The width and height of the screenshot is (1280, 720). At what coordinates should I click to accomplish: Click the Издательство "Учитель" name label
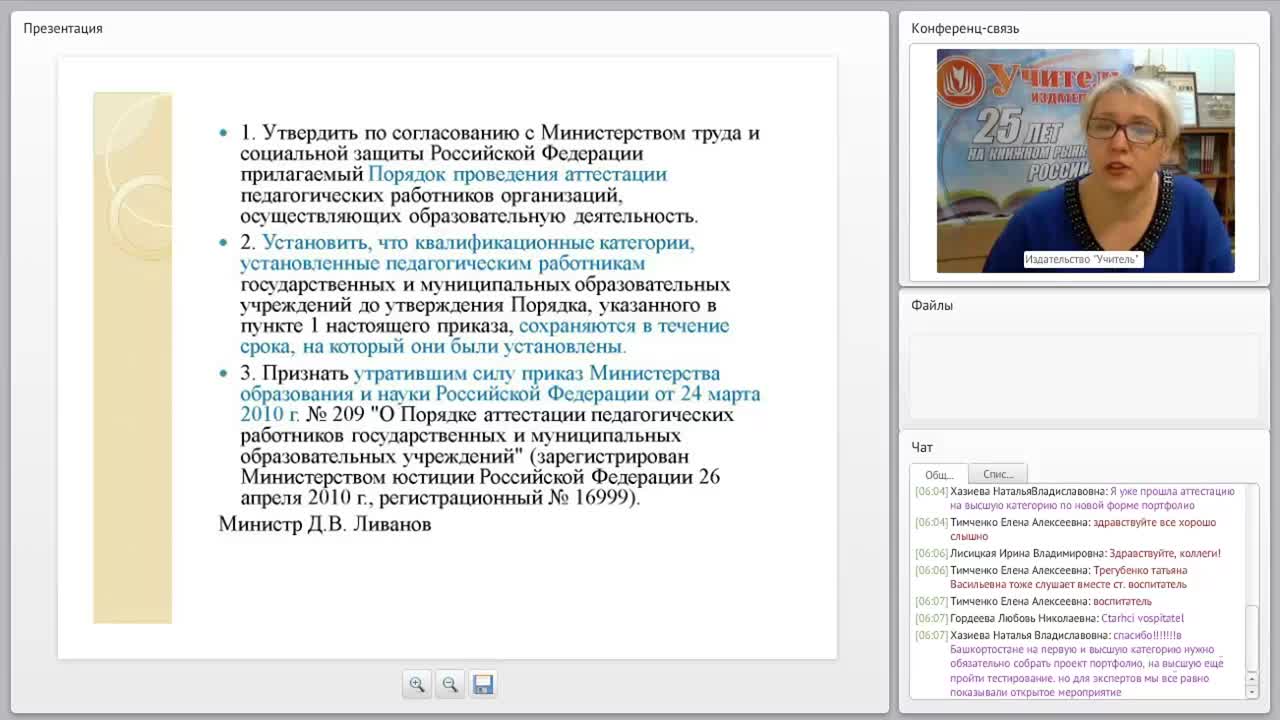[1083, 259]
